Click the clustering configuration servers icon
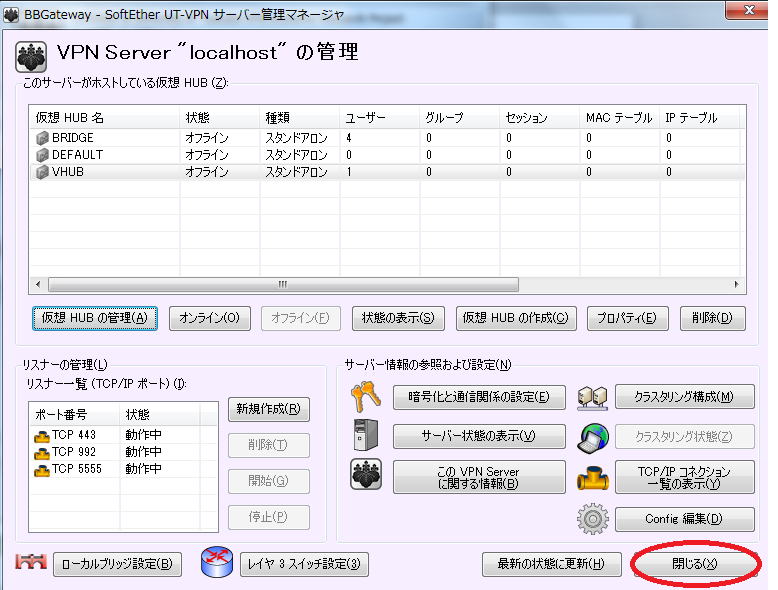778x590 pixels. tap(592, 397)
